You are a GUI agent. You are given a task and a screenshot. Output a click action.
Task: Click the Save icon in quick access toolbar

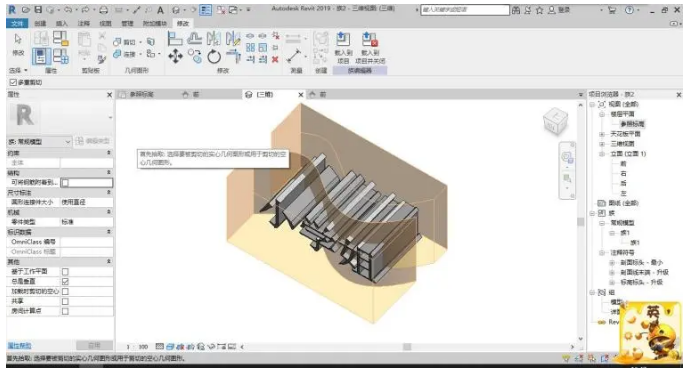click(38, 10)
